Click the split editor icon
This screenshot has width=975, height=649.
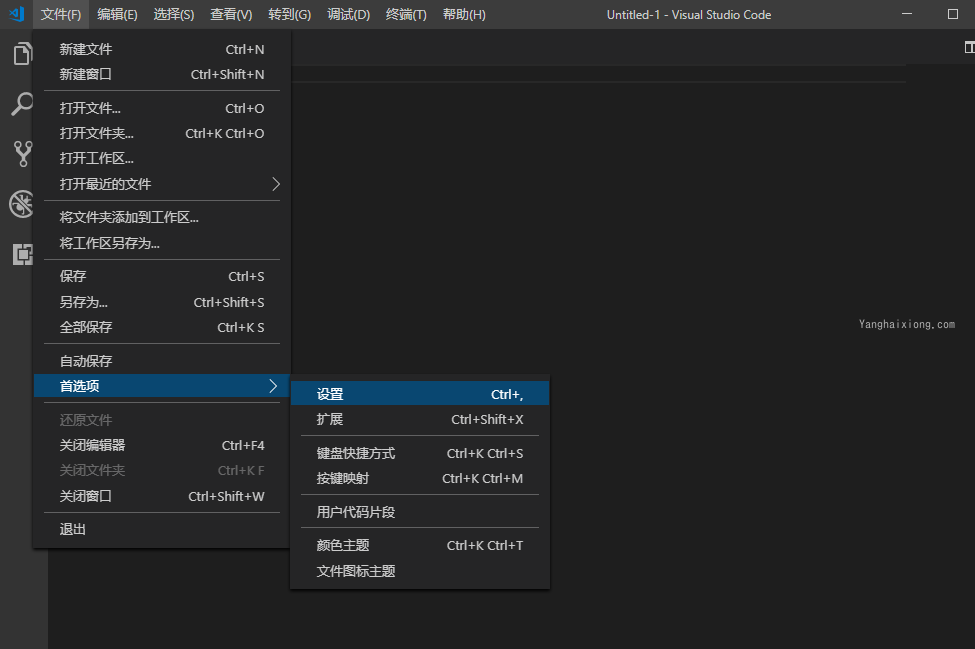969,47
